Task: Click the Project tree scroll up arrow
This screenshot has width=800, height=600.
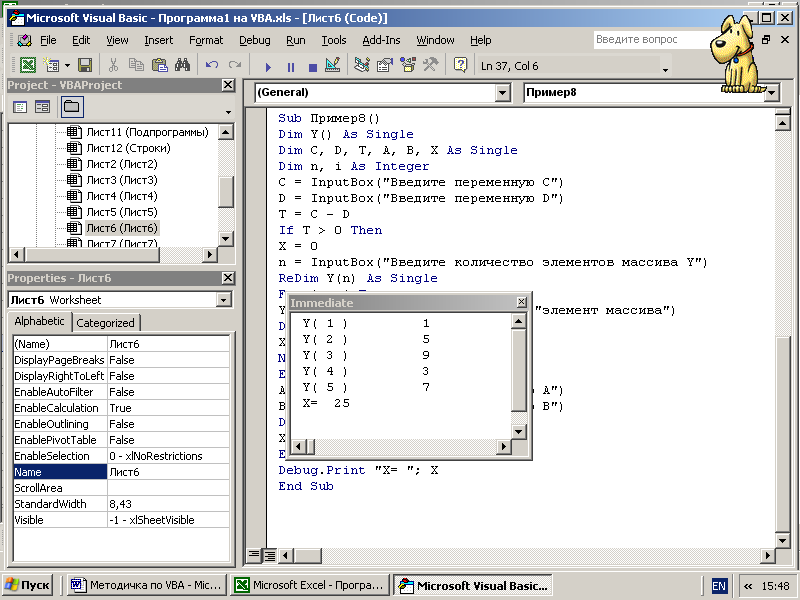Action: click(226, 132)
